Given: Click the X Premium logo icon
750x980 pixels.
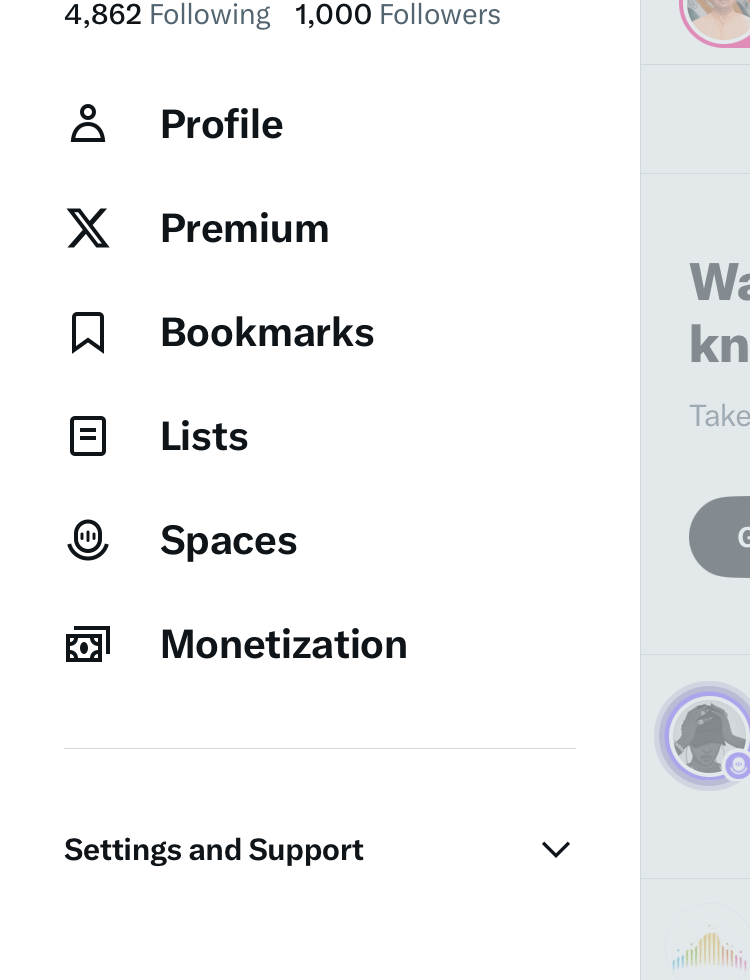Looking at the screenshot, I should coord(88,228).
